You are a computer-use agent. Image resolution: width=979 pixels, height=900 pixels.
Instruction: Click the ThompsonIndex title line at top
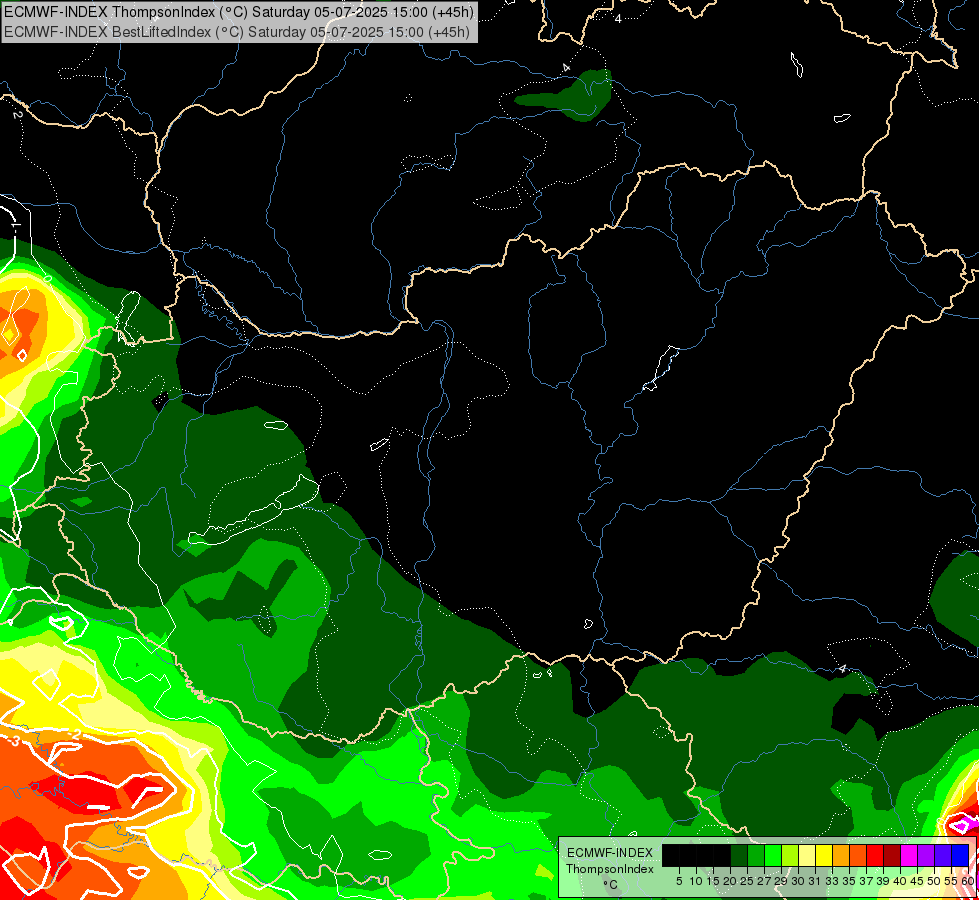tap(239, 12)
